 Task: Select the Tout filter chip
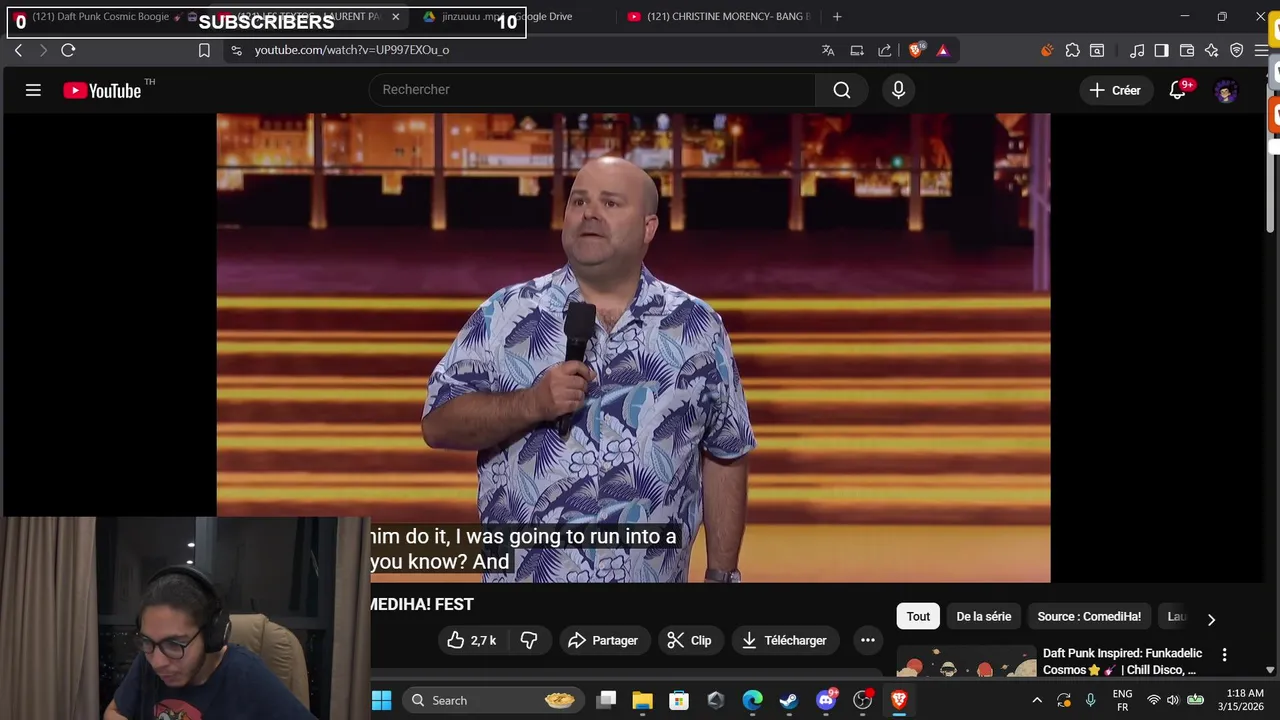pos(918,617)
